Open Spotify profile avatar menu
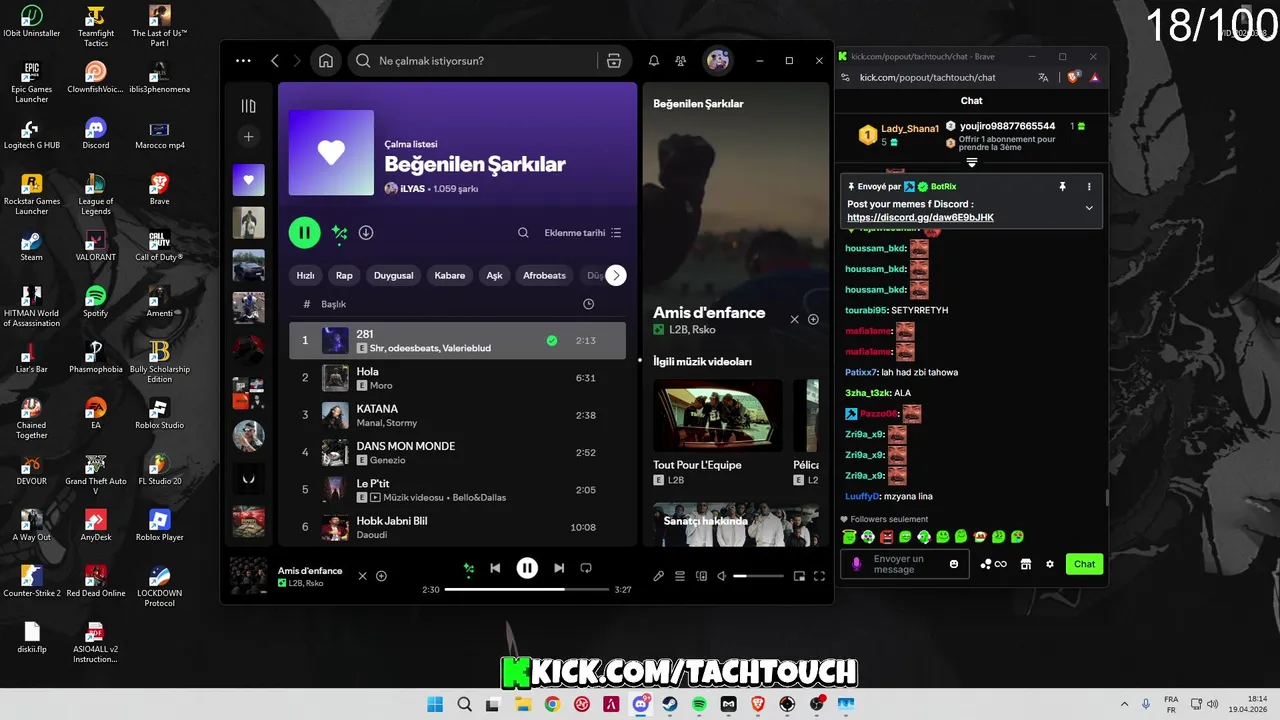The height and width of the screenshot is (720, 1280). tap(718, 61)
